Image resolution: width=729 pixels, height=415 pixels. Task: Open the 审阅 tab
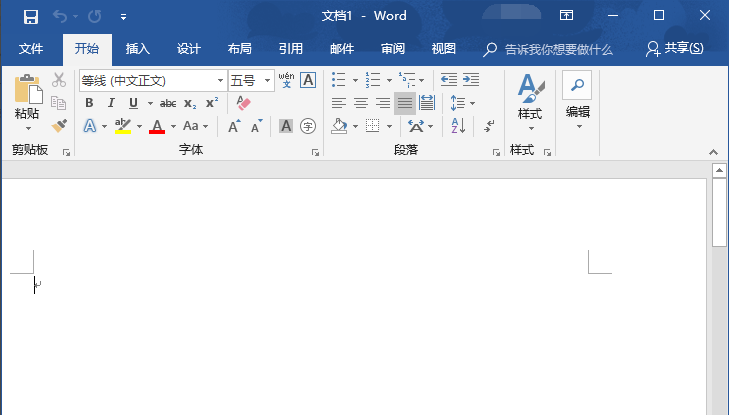click(393, 49)
